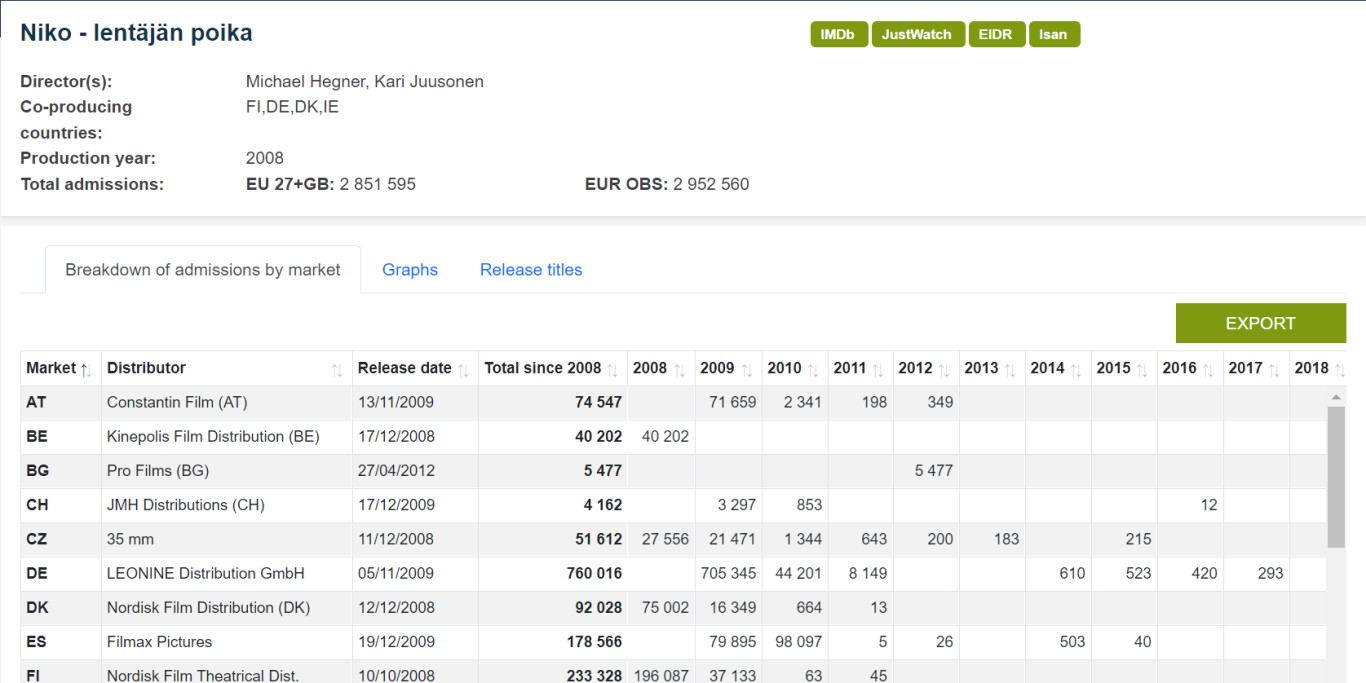Click 2017 value 293
Image resolution: width=1366 pixels, height=683 pixels.
point(1271,573)
